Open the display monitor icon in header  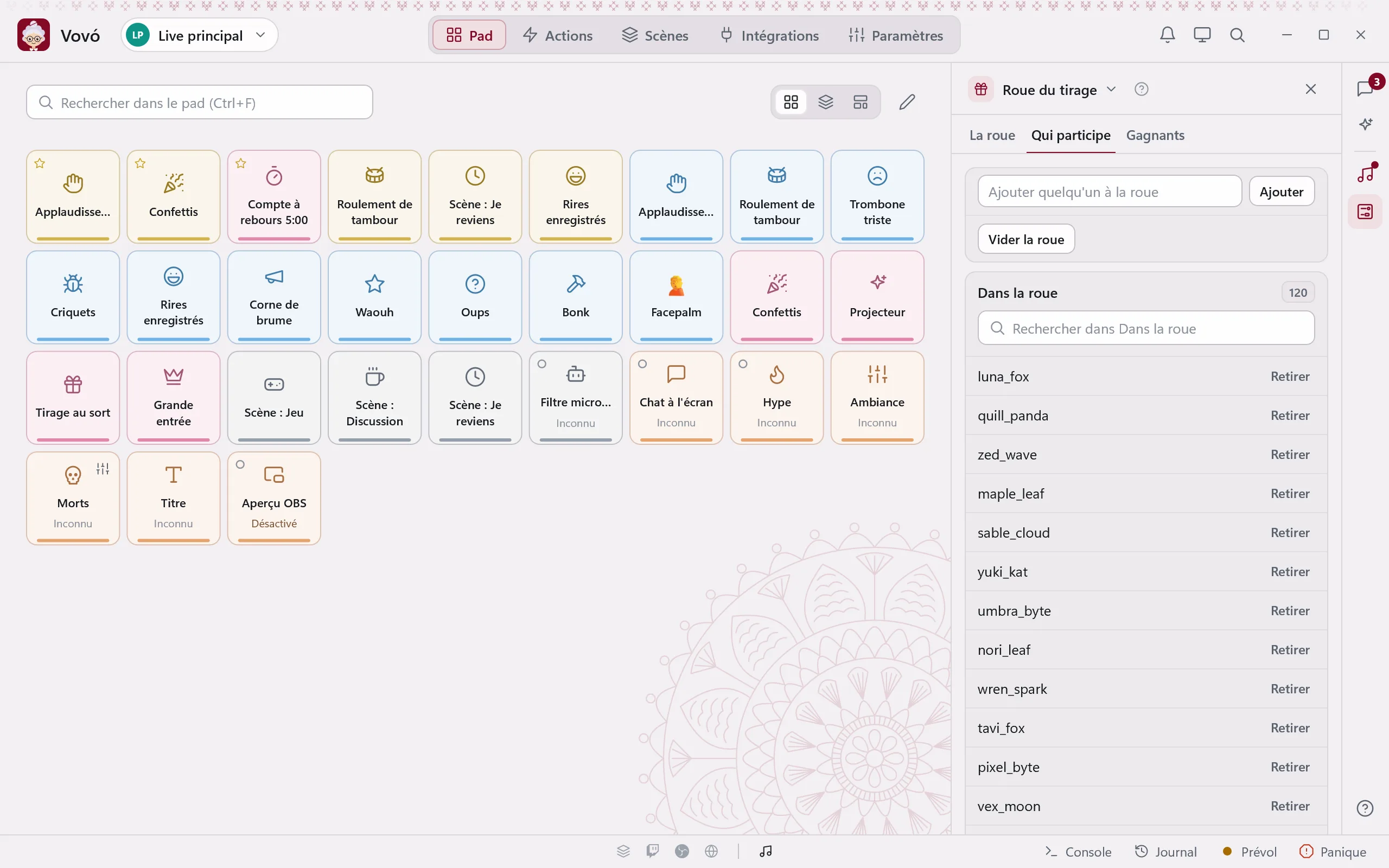[1202, 35]
